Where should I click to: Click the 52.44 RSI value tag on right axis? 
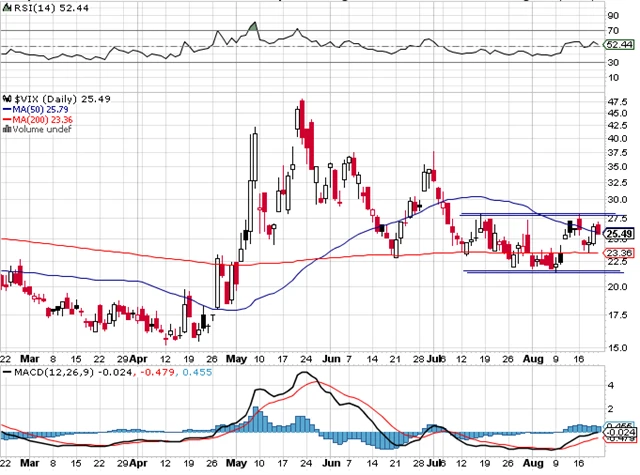click(x=619, y=44)
